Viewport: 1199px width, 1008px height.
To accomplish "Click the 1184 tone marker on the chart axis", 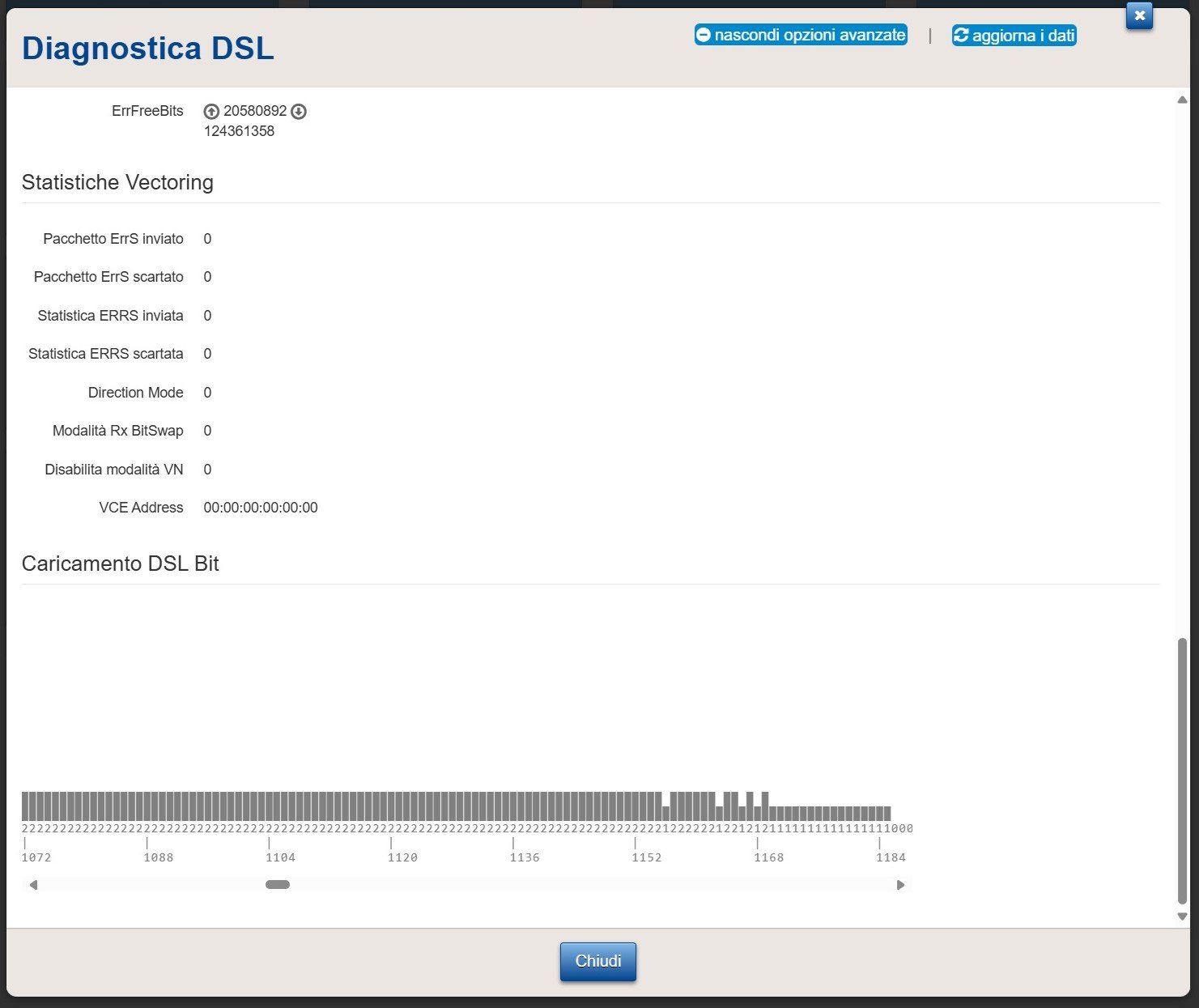I will tap(891, 857).
